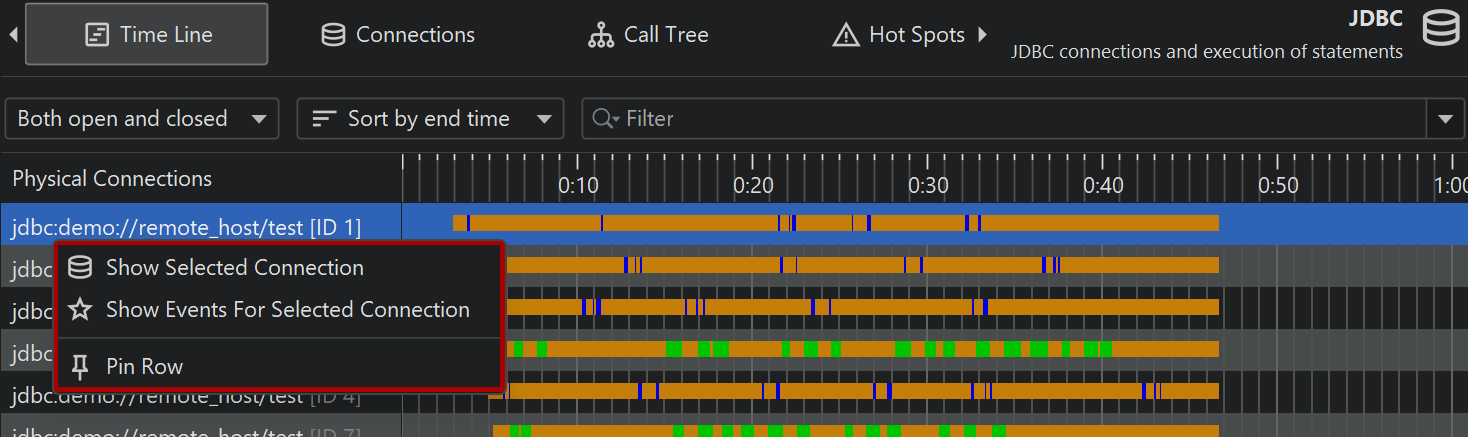
Task: Select the connection row with ID 1
Action: point(186,227)
